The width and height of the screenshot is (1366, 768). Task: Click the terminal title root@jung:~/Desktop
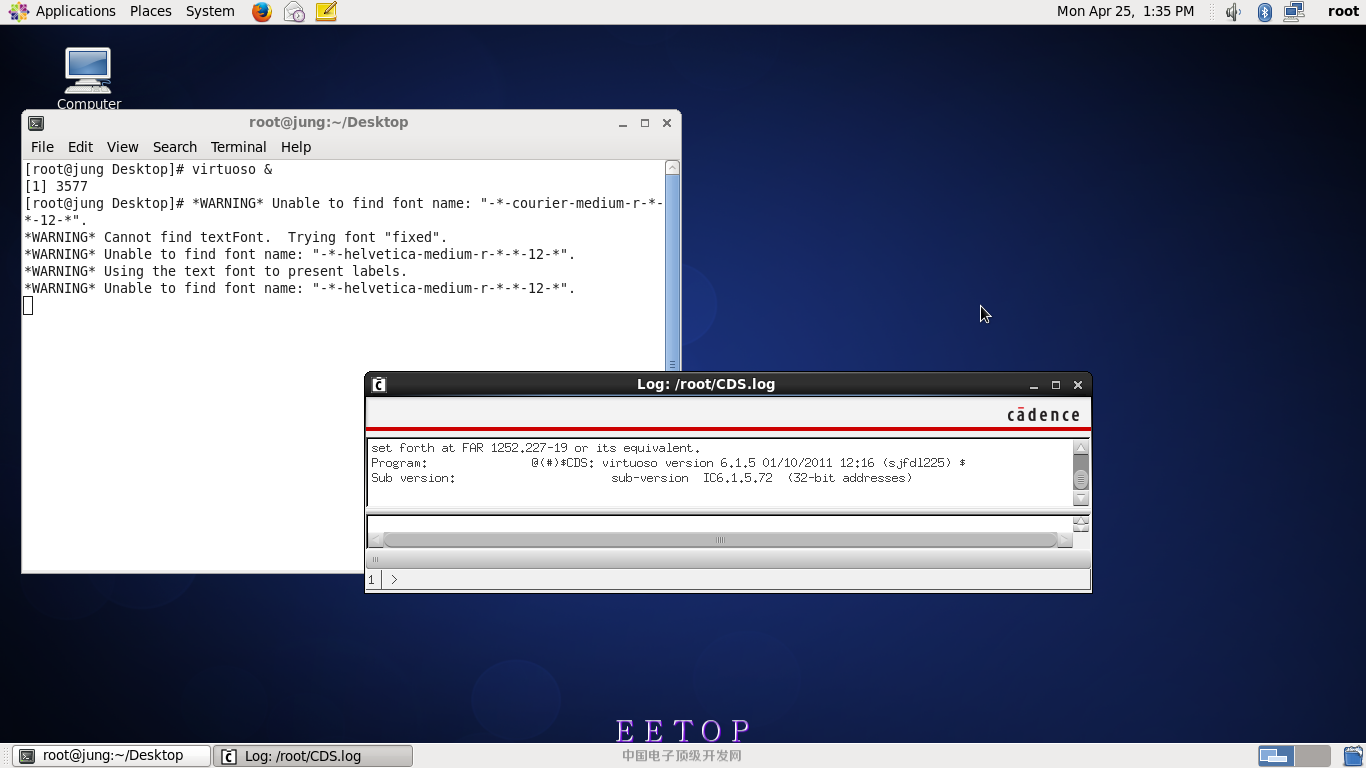coord(329,122)
